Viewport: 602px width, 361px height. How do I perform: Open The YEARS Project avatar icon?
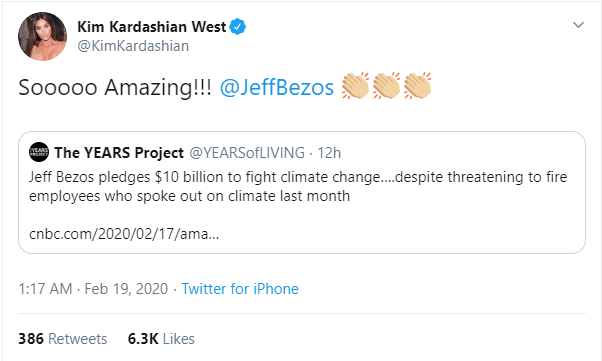(39, 152)
